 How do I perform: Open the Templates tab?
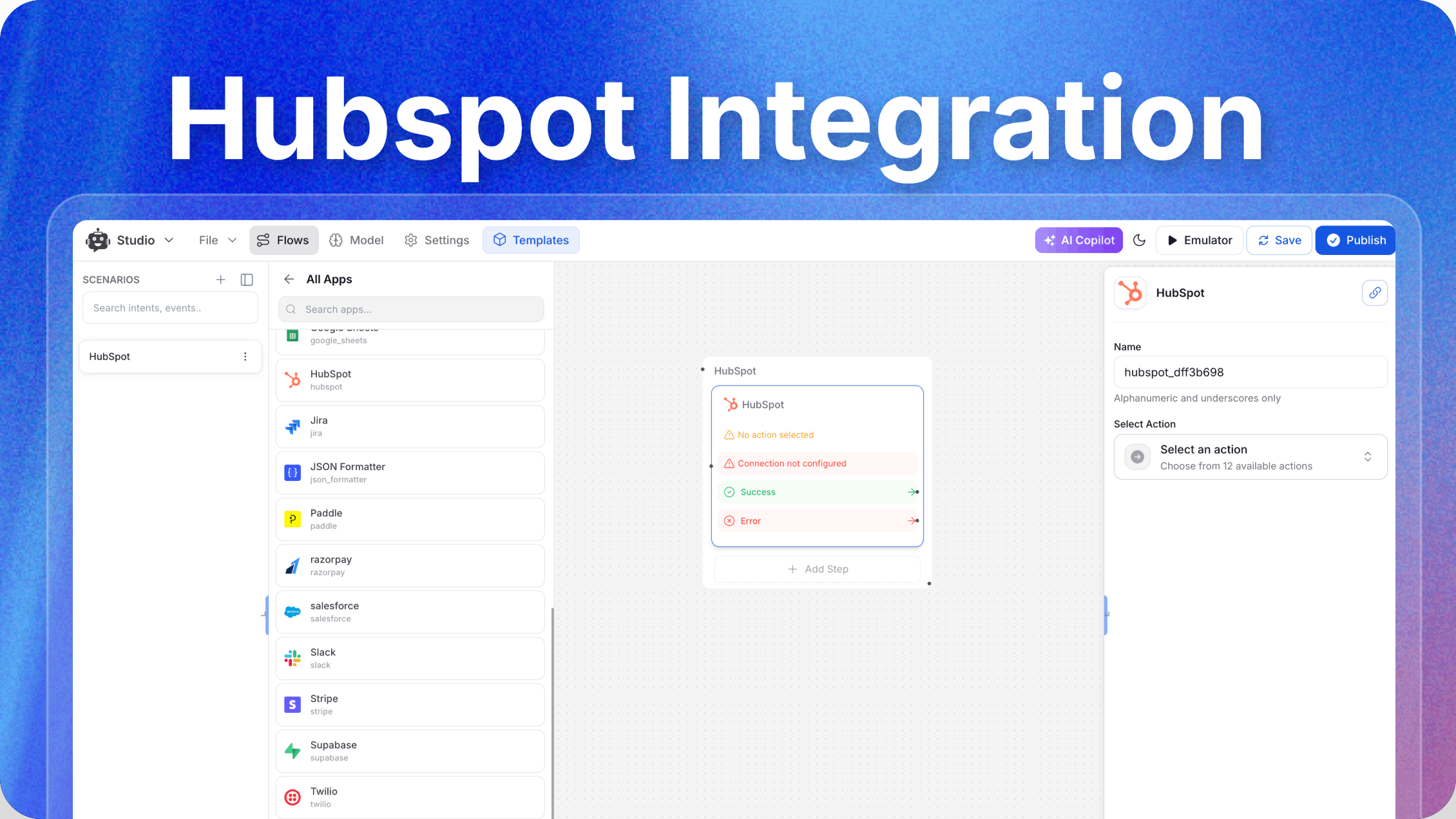coord(531,240)
